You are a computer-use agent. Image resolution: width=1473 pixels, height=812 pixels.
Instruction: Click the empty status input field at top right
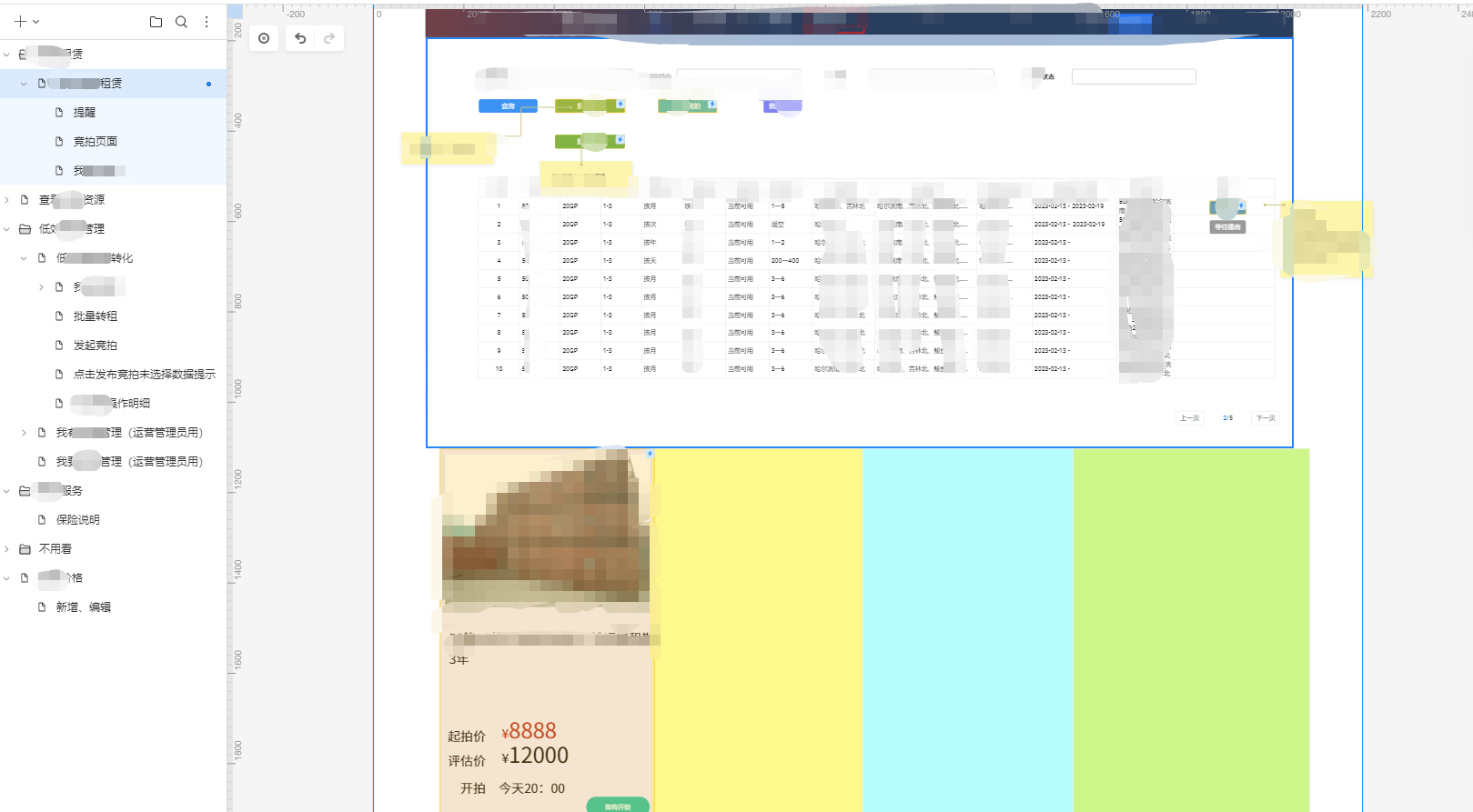click(x=1134, y=77)
